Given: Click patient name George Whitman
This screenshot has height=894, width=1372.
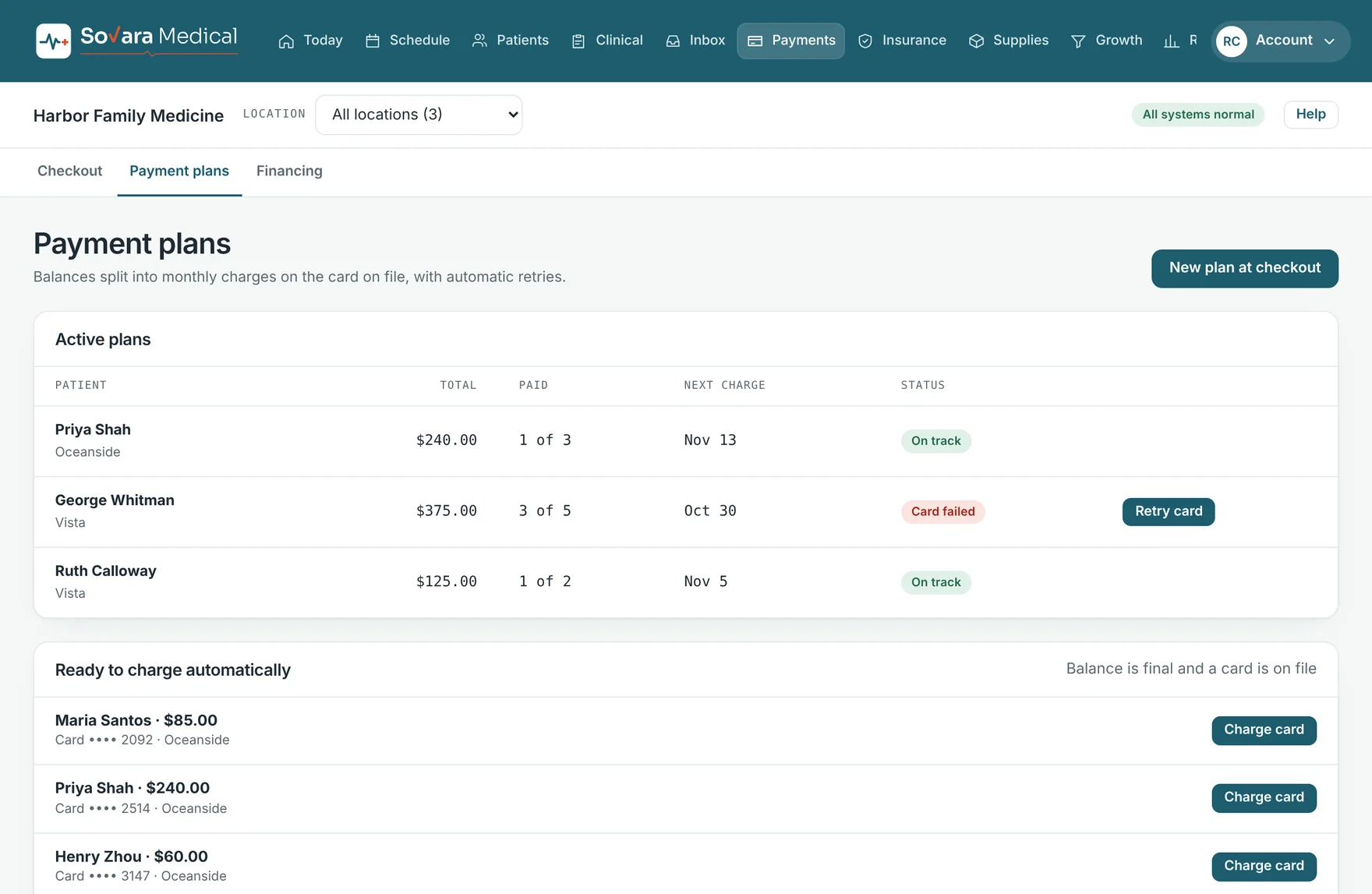Looking at the screenshot, I should point(115,500).
